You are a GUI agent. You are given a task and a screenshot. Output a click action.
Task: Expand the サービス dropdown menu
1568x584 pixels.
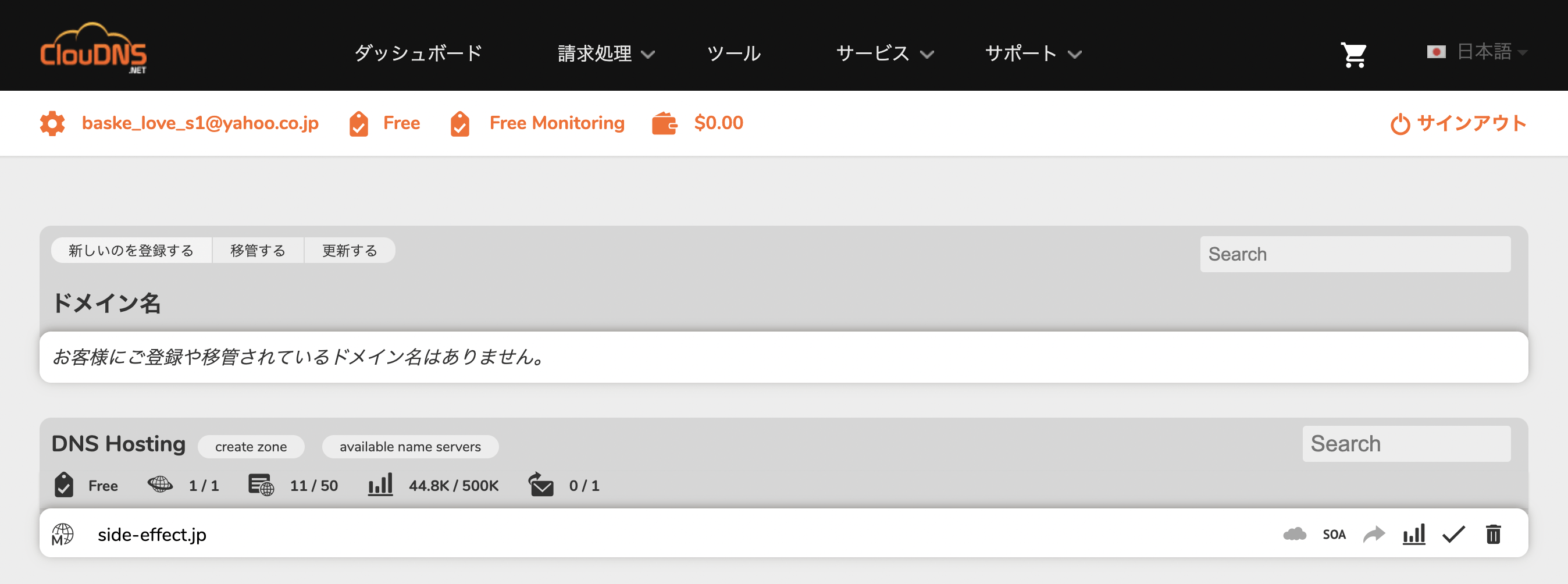click(885, 54)
